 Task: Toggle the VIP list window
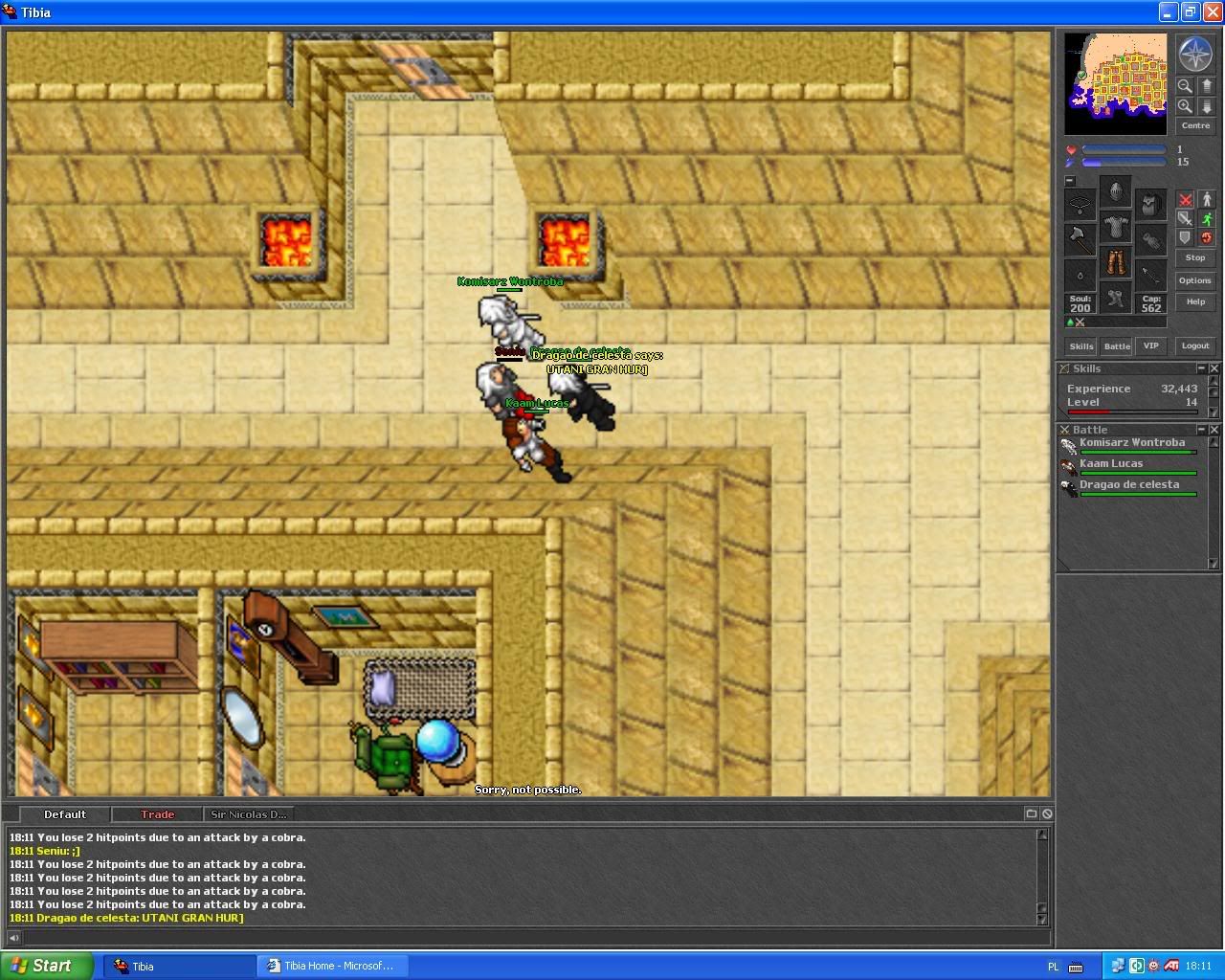[x=1151, y=346]
